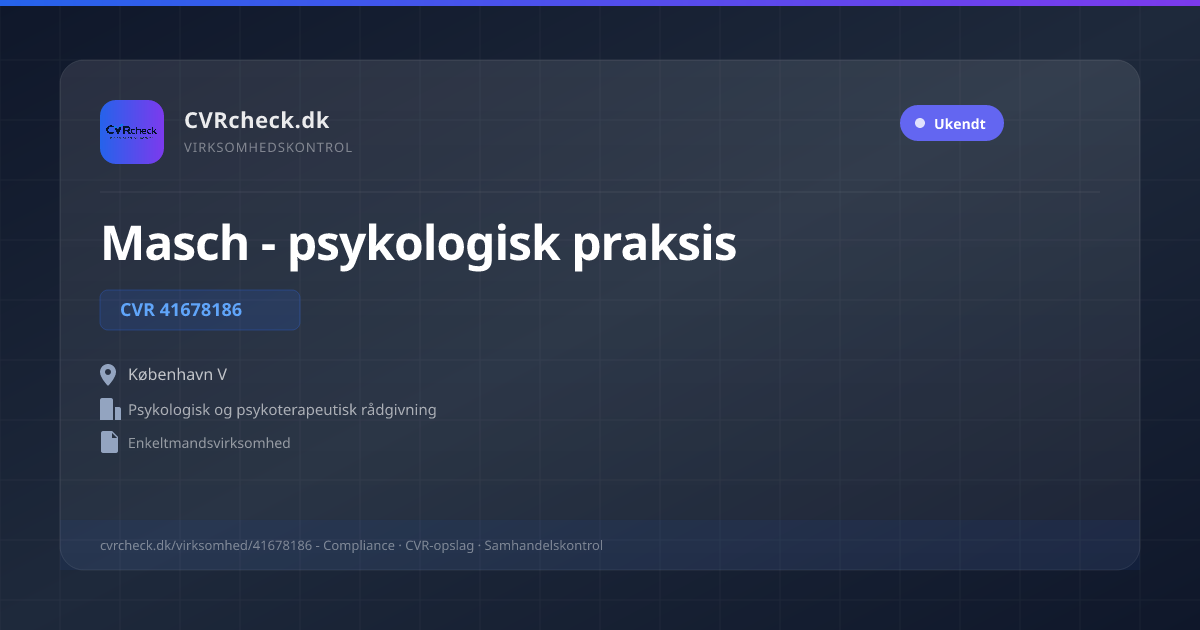1200x630 pixels.
Task: Click the document icon beside Enkeltmandsvirksomhed
Action: (x=109, y=442)
